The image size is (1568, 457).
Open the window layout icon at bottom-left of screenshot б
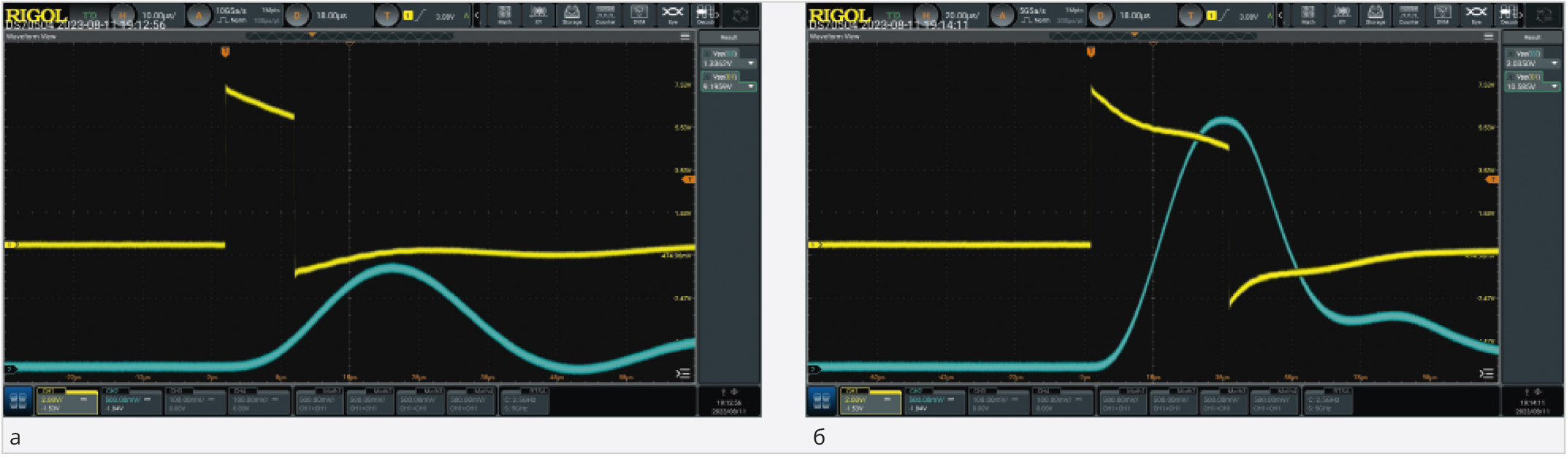coord(822,401)
